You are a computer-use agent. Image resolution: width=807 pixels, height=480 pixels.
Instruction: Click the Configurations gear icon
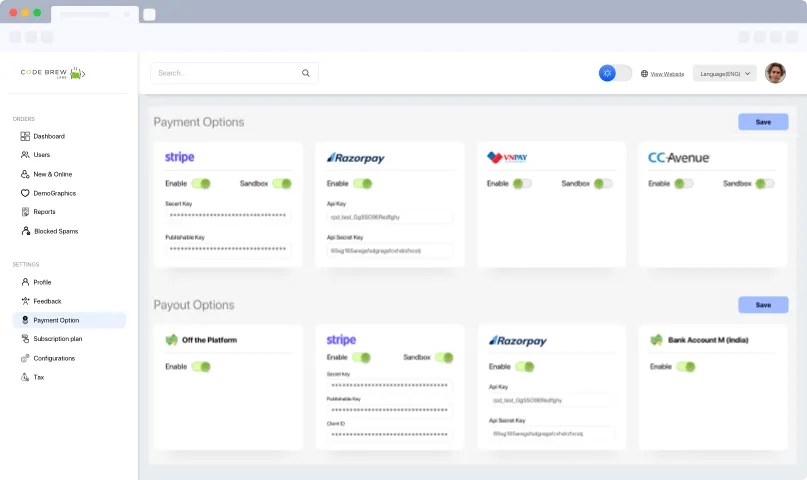[25, 358]
